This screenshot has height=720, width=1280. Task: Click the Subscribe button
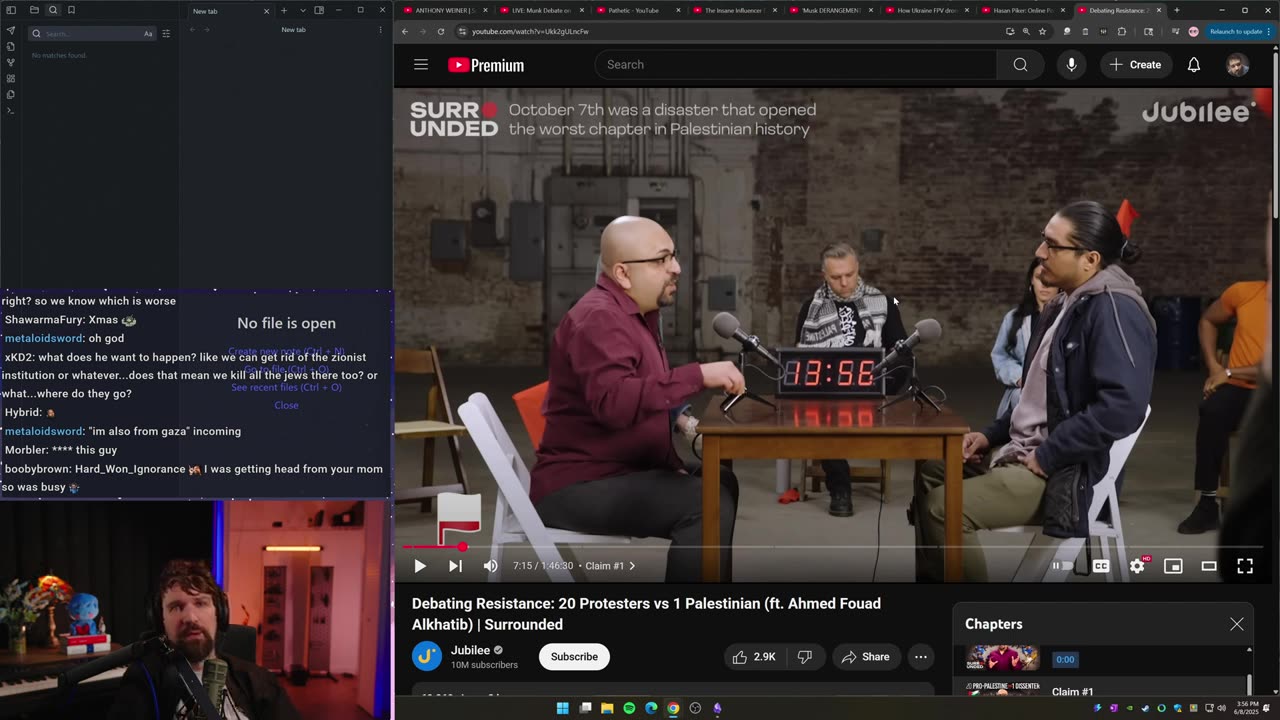click(574, 657)
